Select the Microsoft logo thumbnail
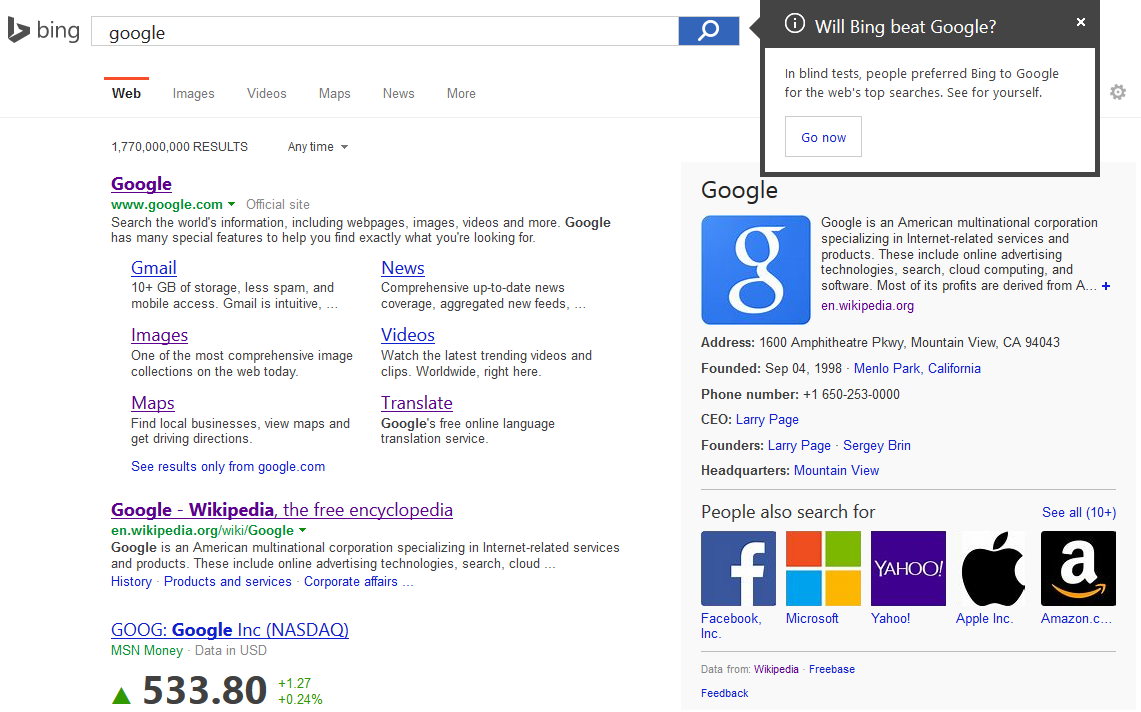The image size is (1141, 712). [x=823, y=568]
